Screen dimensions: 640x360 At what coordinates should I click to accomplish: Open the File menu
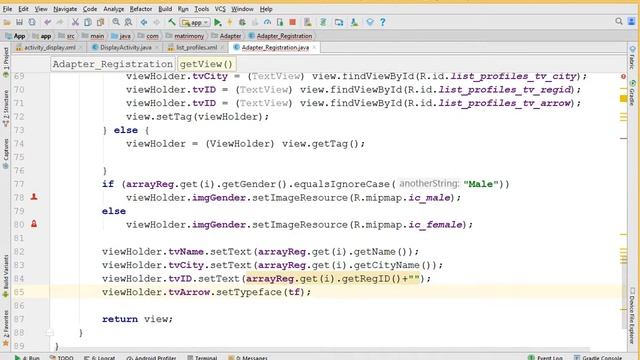[x=7, y=9]
